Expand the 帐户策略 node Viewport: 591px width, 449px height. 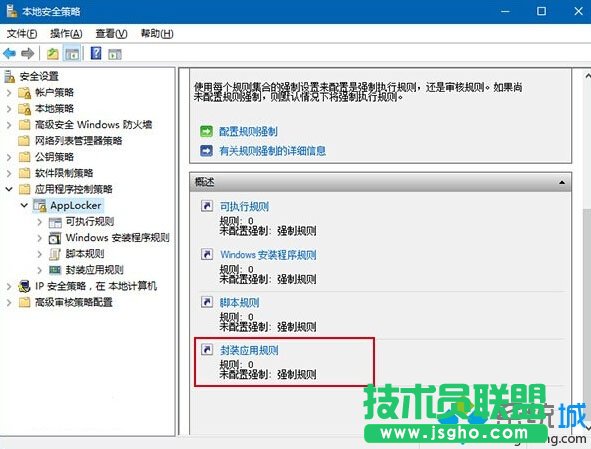pos(9,92)
